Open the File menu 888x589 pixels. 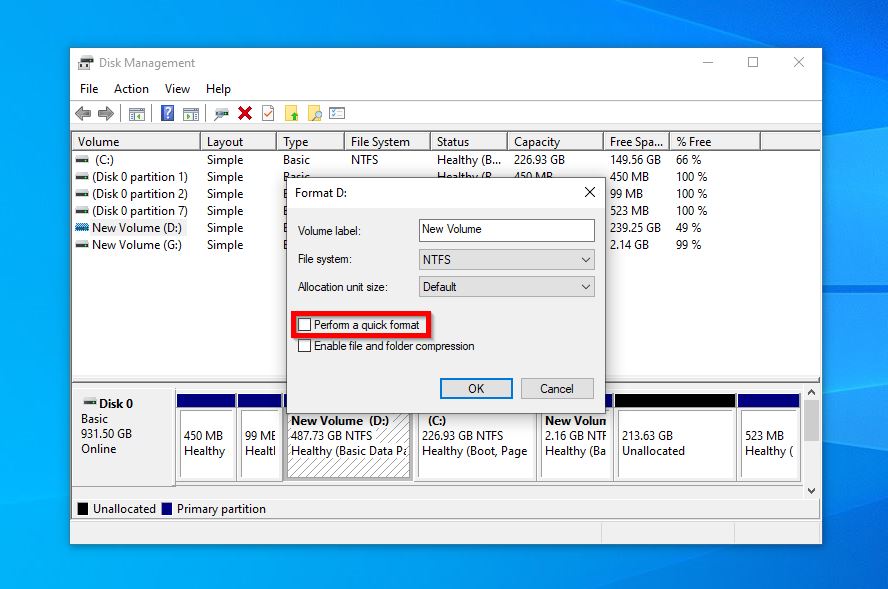89,89
